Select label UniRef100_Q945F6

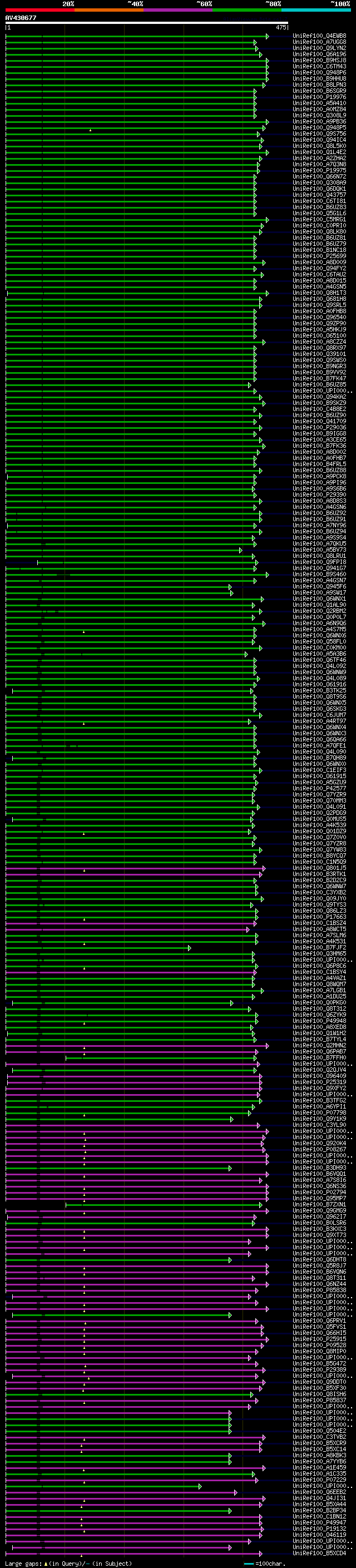point(319,587)
